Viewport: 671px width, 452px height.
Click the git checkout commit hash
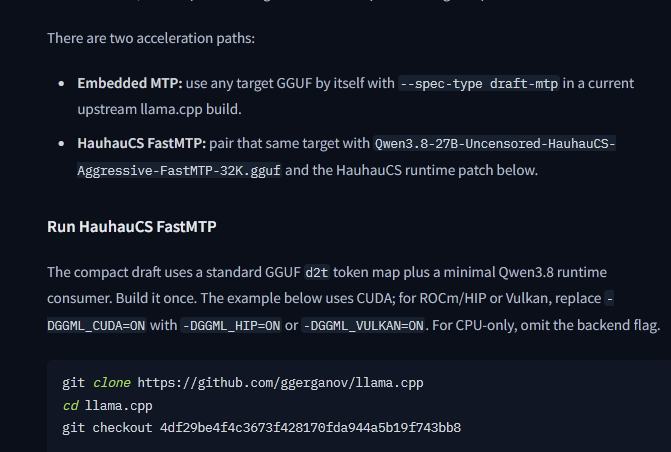point(310,428)
